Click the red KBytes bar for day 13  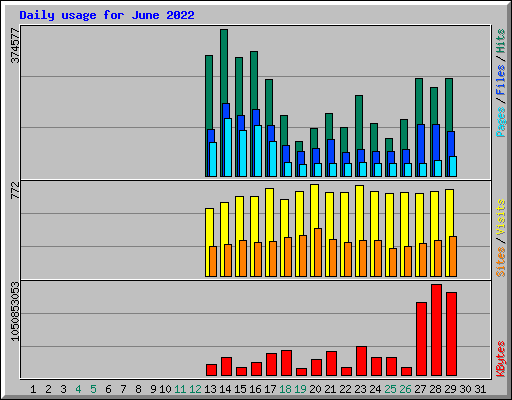[211, 370]
